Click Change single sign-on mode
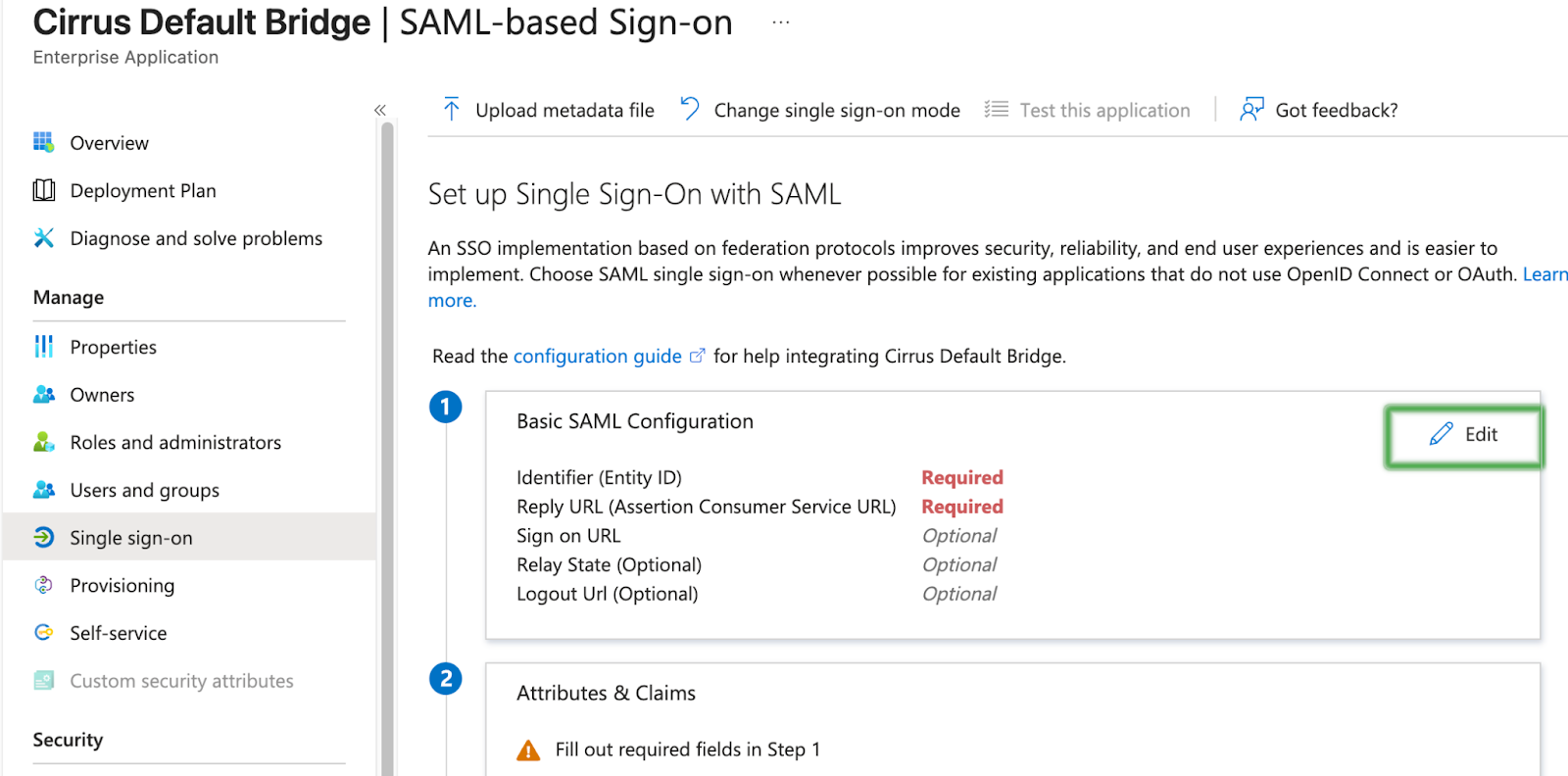This screenshot has width=1568, height=776. [836, 111]
